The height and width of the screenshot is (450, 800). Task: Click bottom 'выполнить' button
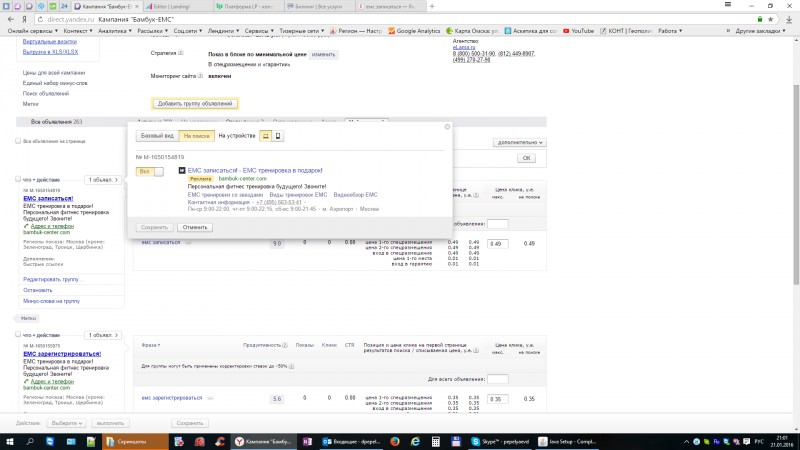click(x=110, y=423)
